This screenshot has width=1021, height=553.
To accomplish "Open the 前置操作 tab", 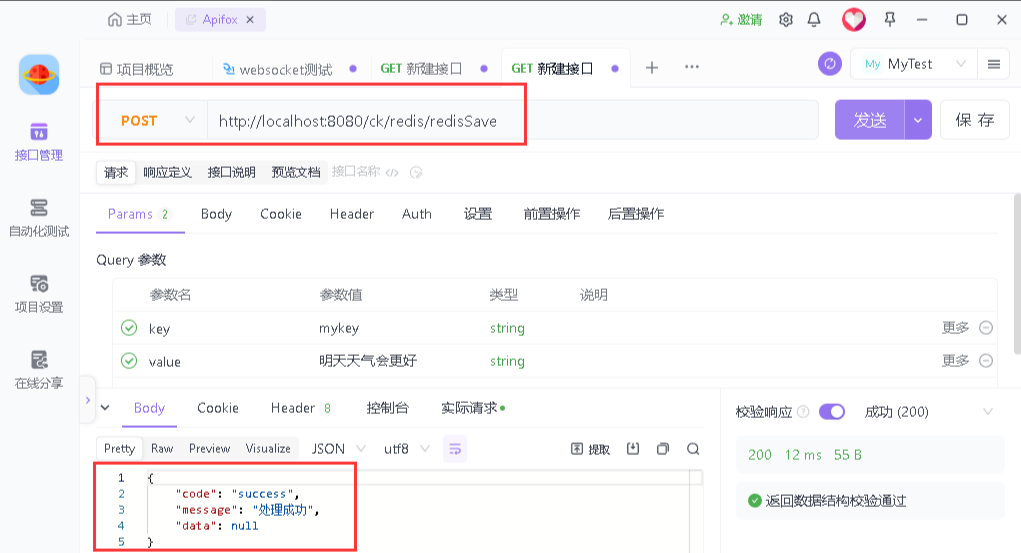I will click(x=552, y=214).
